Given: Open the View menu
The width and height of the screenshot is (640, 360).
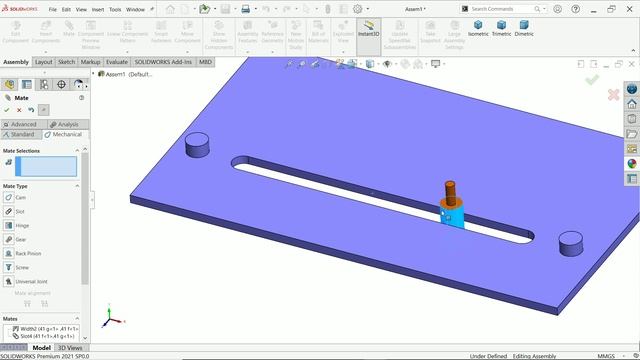Looking at the screenshot, I should click(x=81, y=9).
